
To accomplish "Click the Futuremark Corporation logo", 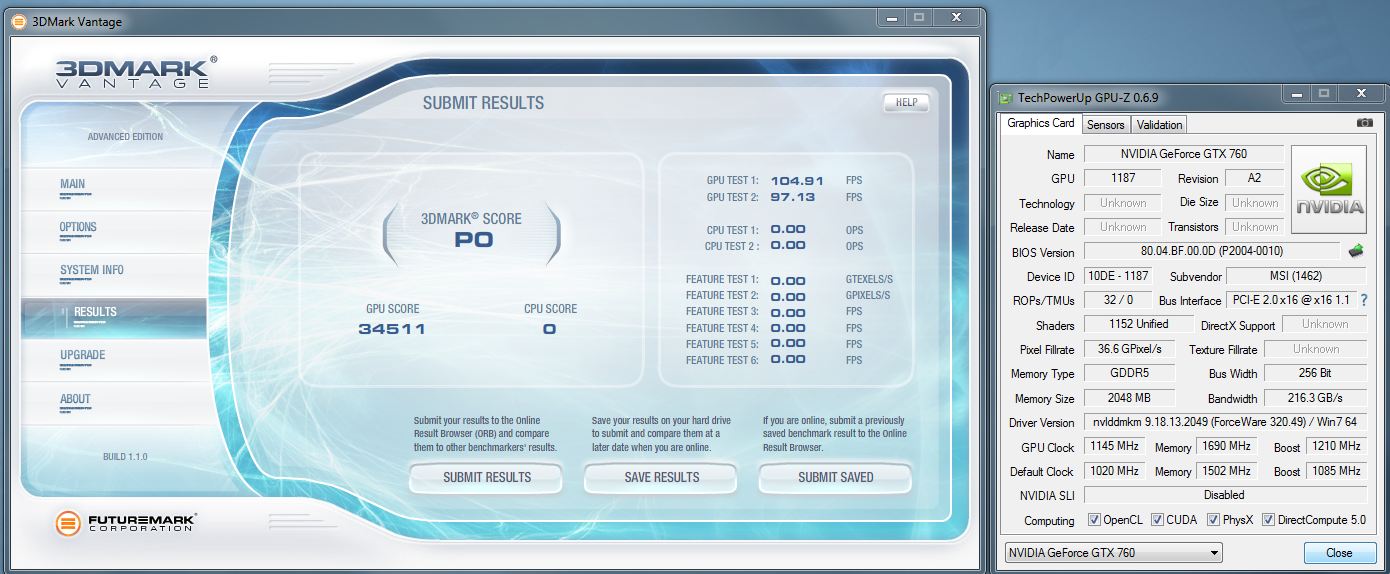I will [x=125, y=522].
